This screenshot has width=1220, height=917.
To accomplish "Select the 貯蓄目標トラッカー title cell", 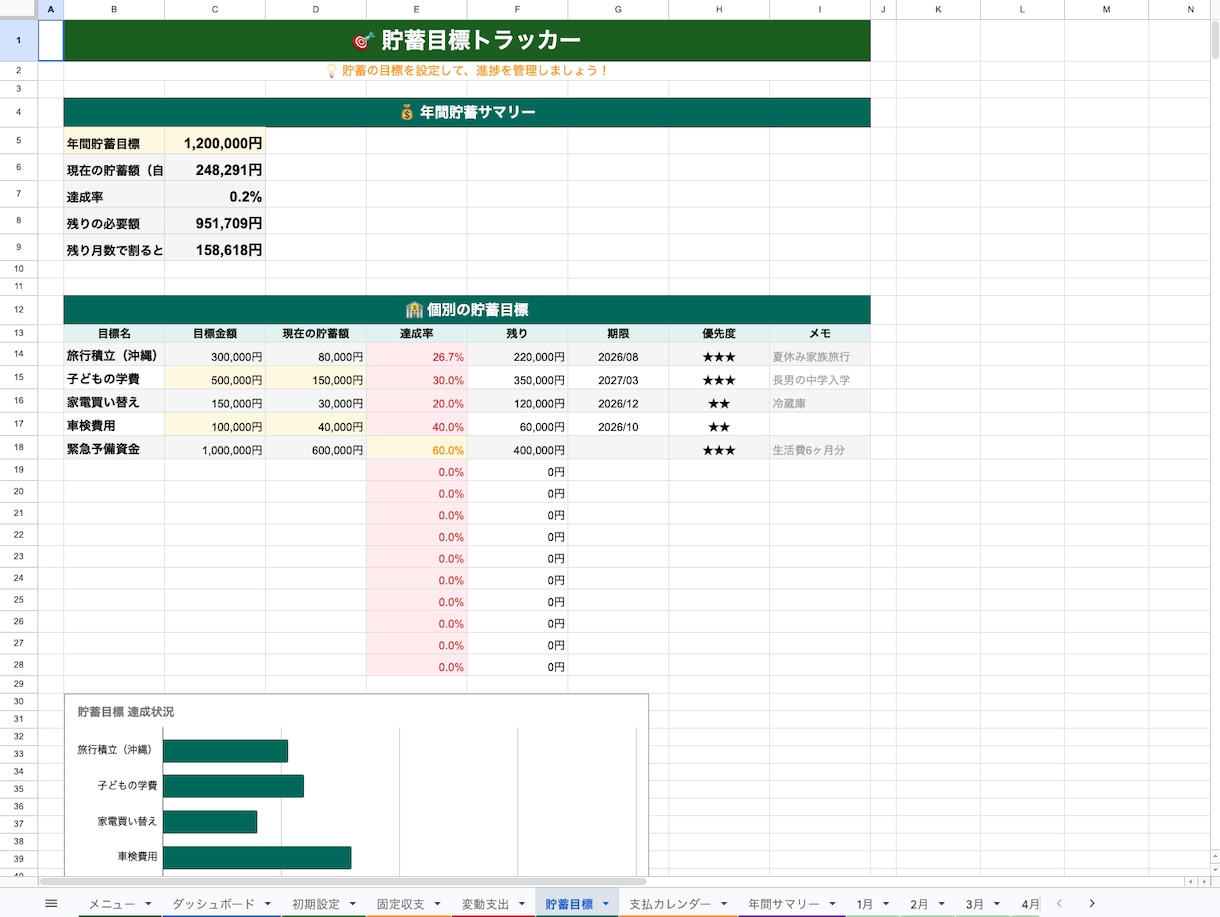I will [467, 41].
